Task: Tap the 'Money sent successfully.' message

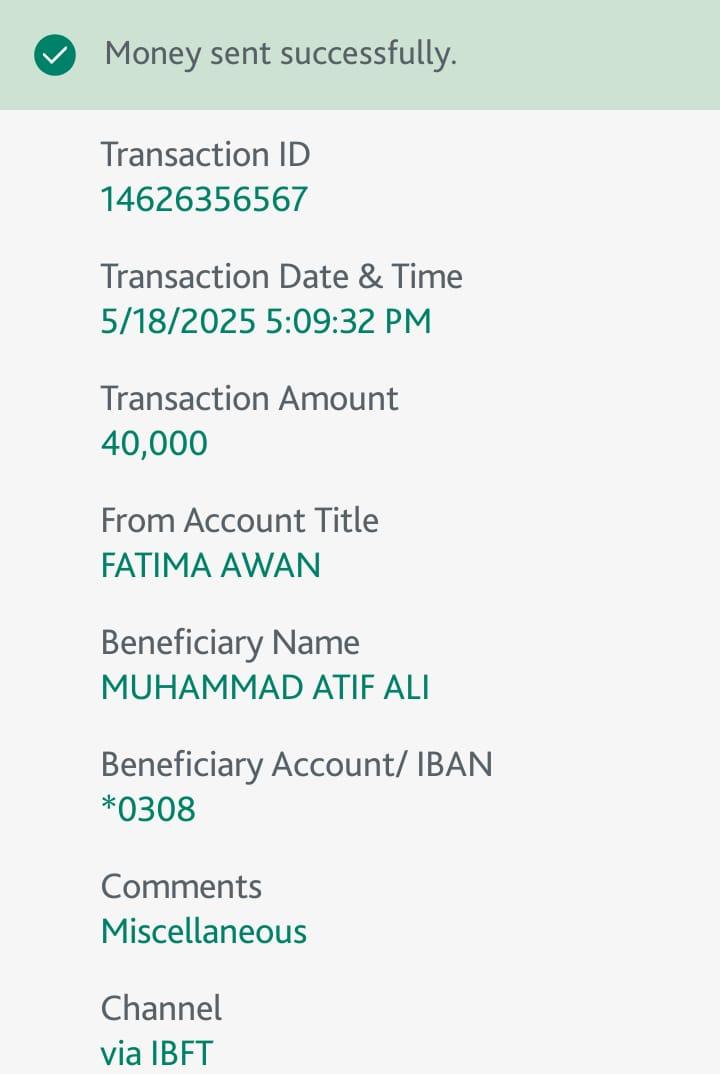Action: pos(280,54)
